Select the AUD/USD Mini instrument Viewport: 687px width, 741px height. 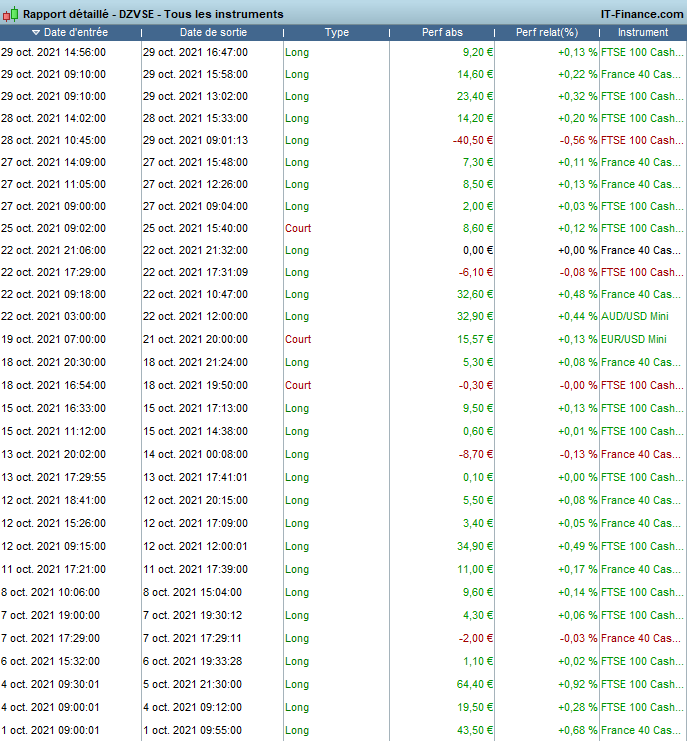point(635,316)
